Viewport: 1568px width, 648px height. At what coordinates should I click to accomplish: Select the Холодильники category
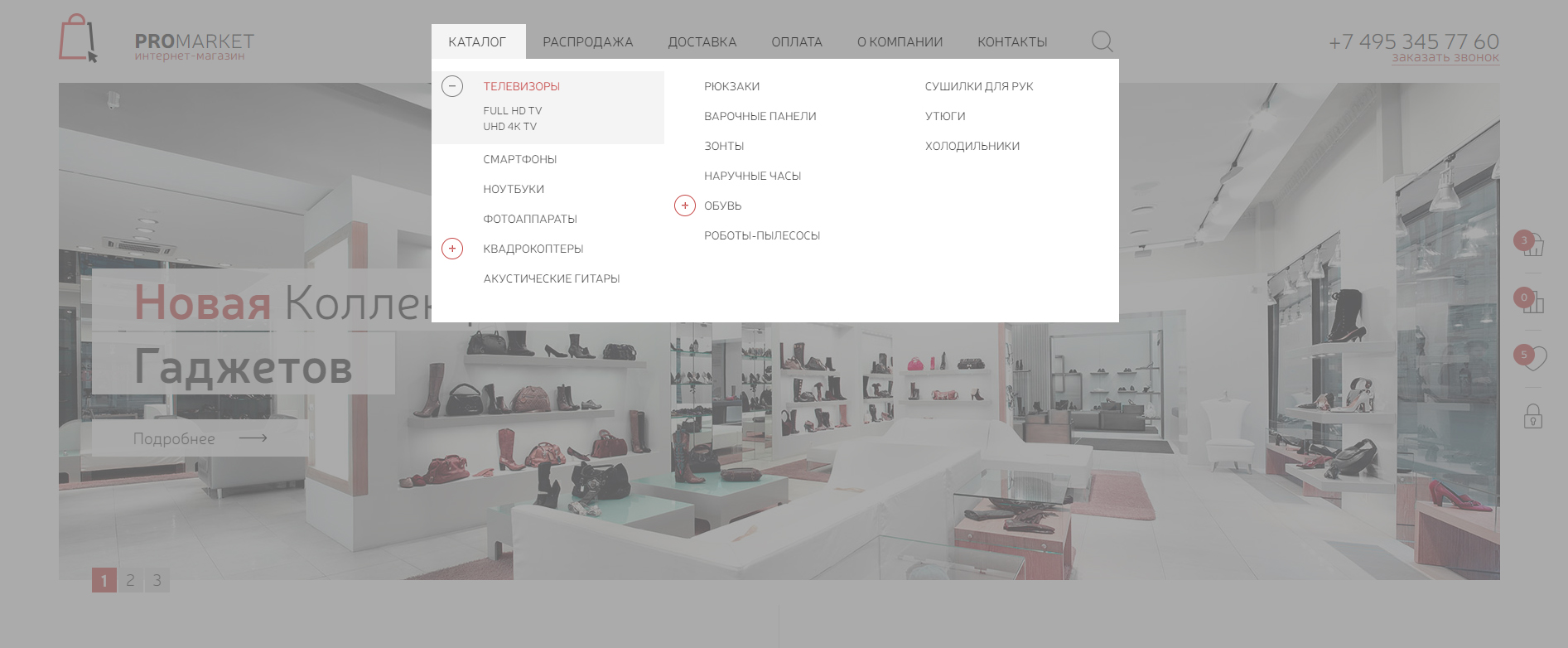[x=972, y=146]
